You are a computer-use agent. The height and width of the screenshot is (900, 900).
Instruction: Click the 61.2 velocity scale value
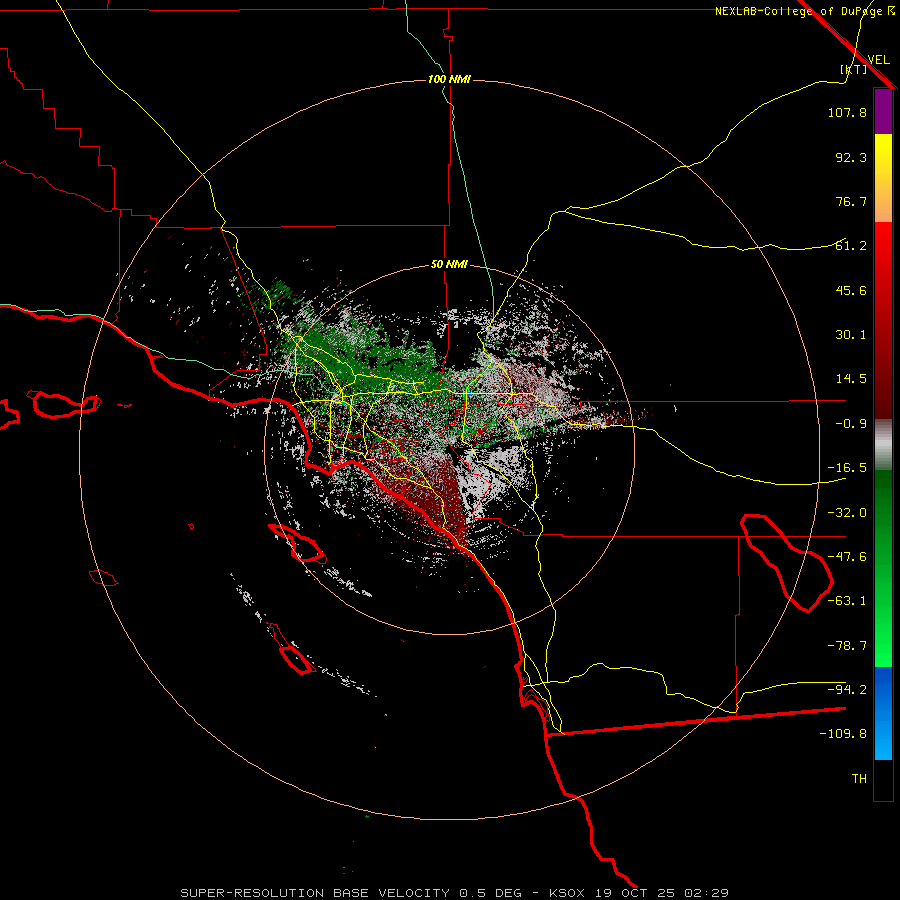[x=851, y=246]
